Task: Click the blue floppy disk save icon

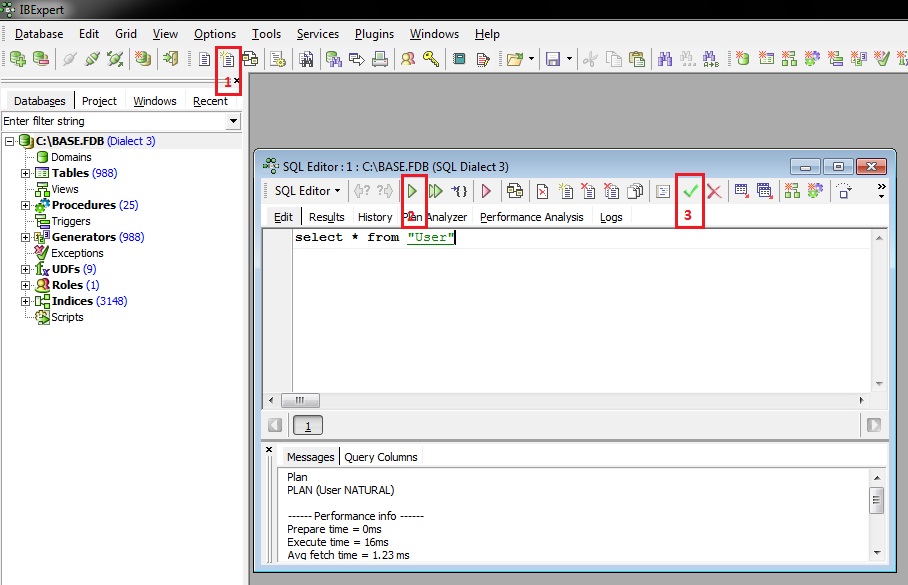Action: [552, 59]
